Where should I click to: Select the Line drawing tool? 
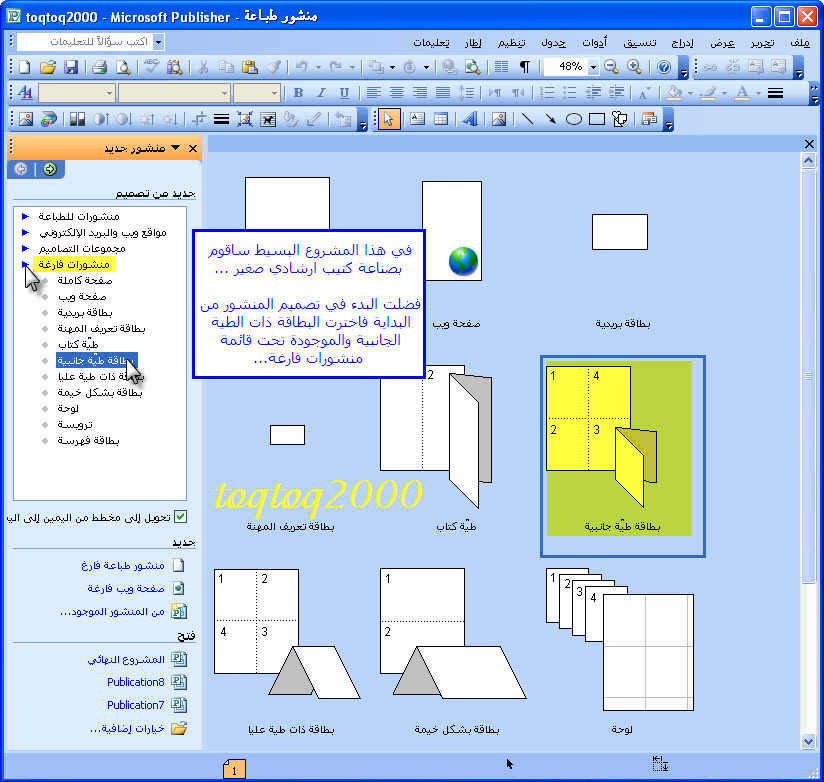coord(527,118)
